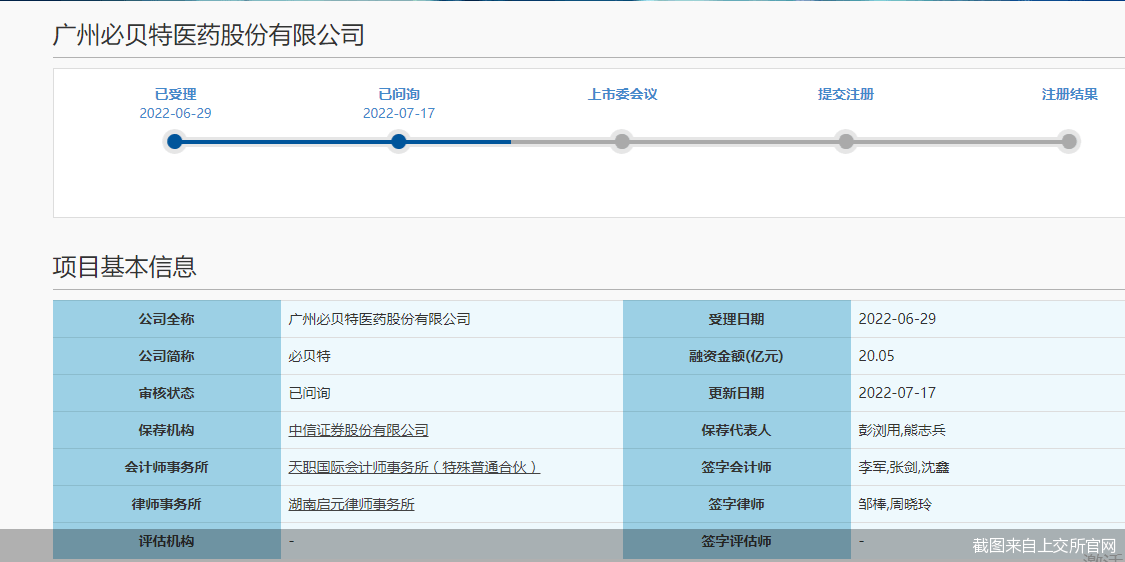The width and height of the screenshot is (1125, 562).
Task: Click the 必贝特 short name value
Action: (x=309, y=357)
